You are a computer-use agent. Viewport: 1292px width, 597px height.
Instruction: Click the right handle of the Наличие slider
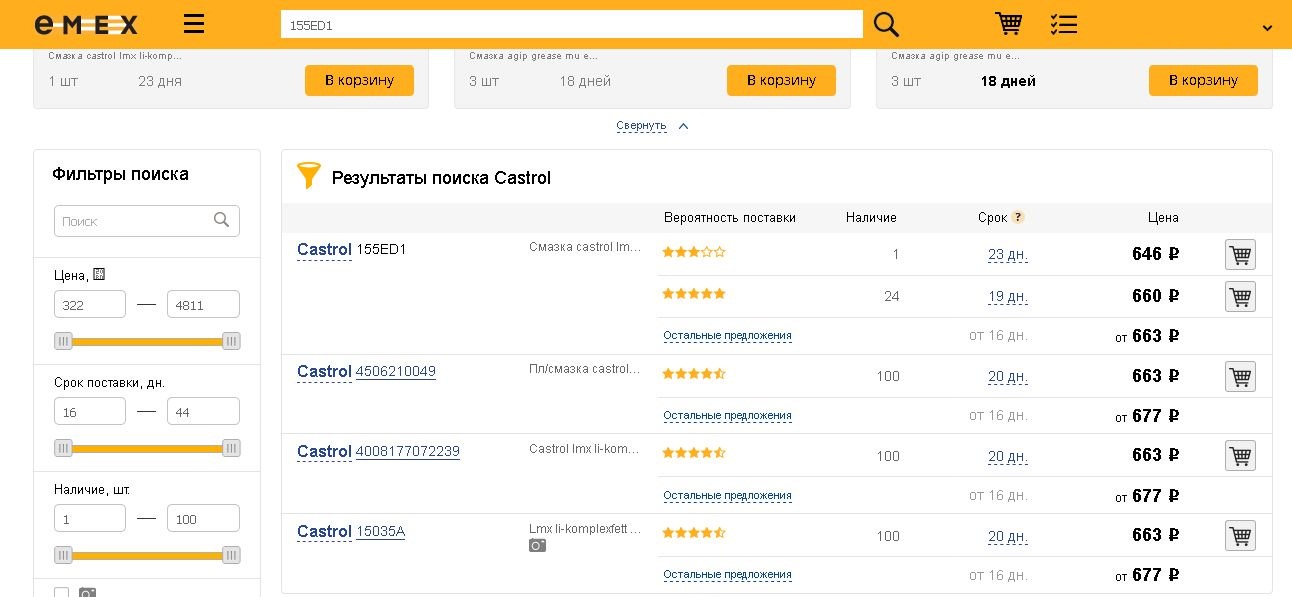coord(231,555)
